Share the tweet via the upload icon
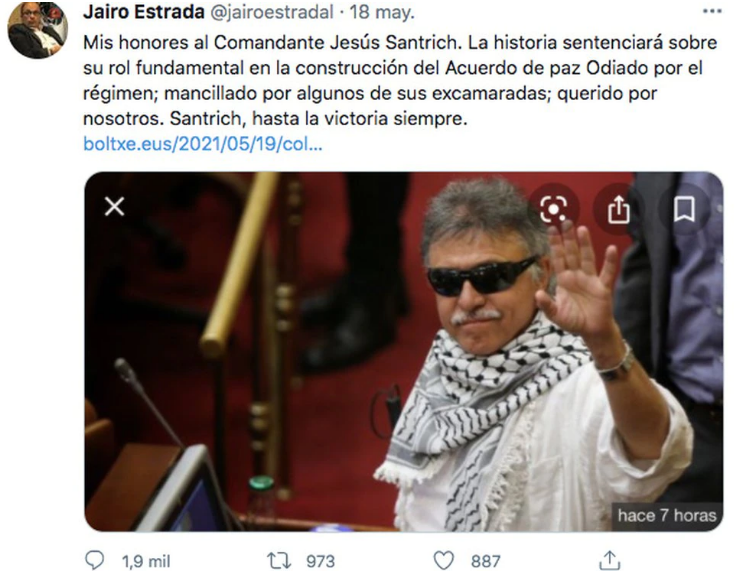 [610, 561]
